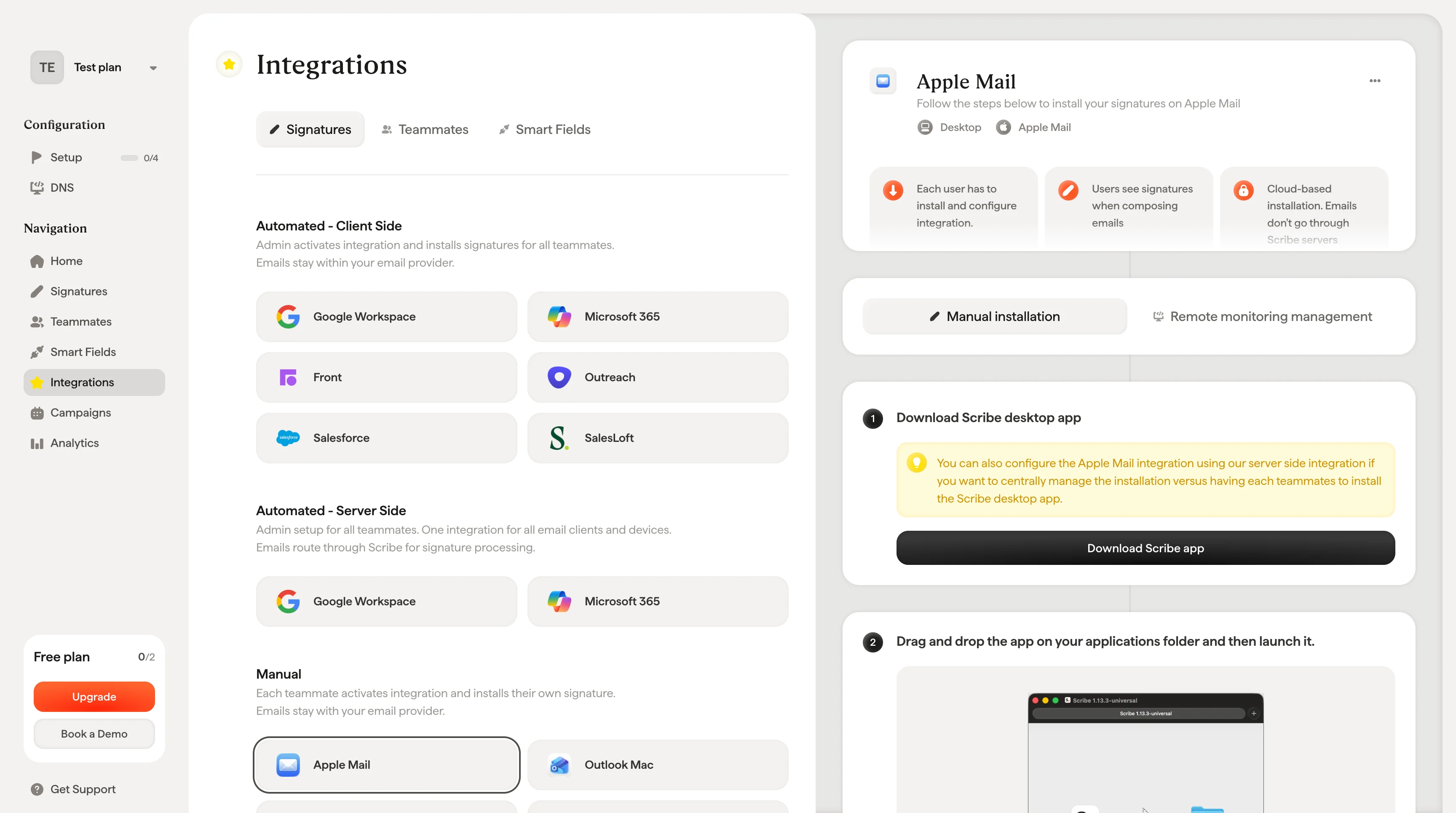Open Campaigns in the sidebar

(x=94, y=413)
